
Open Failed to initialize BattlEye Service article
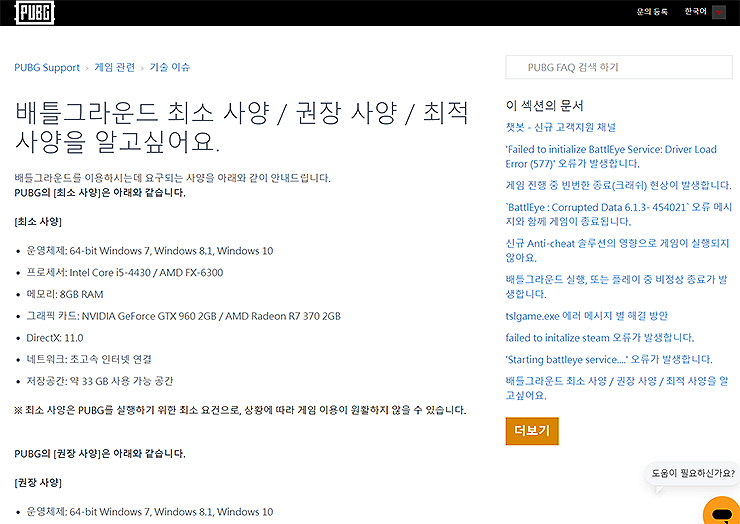click(611, 156)
